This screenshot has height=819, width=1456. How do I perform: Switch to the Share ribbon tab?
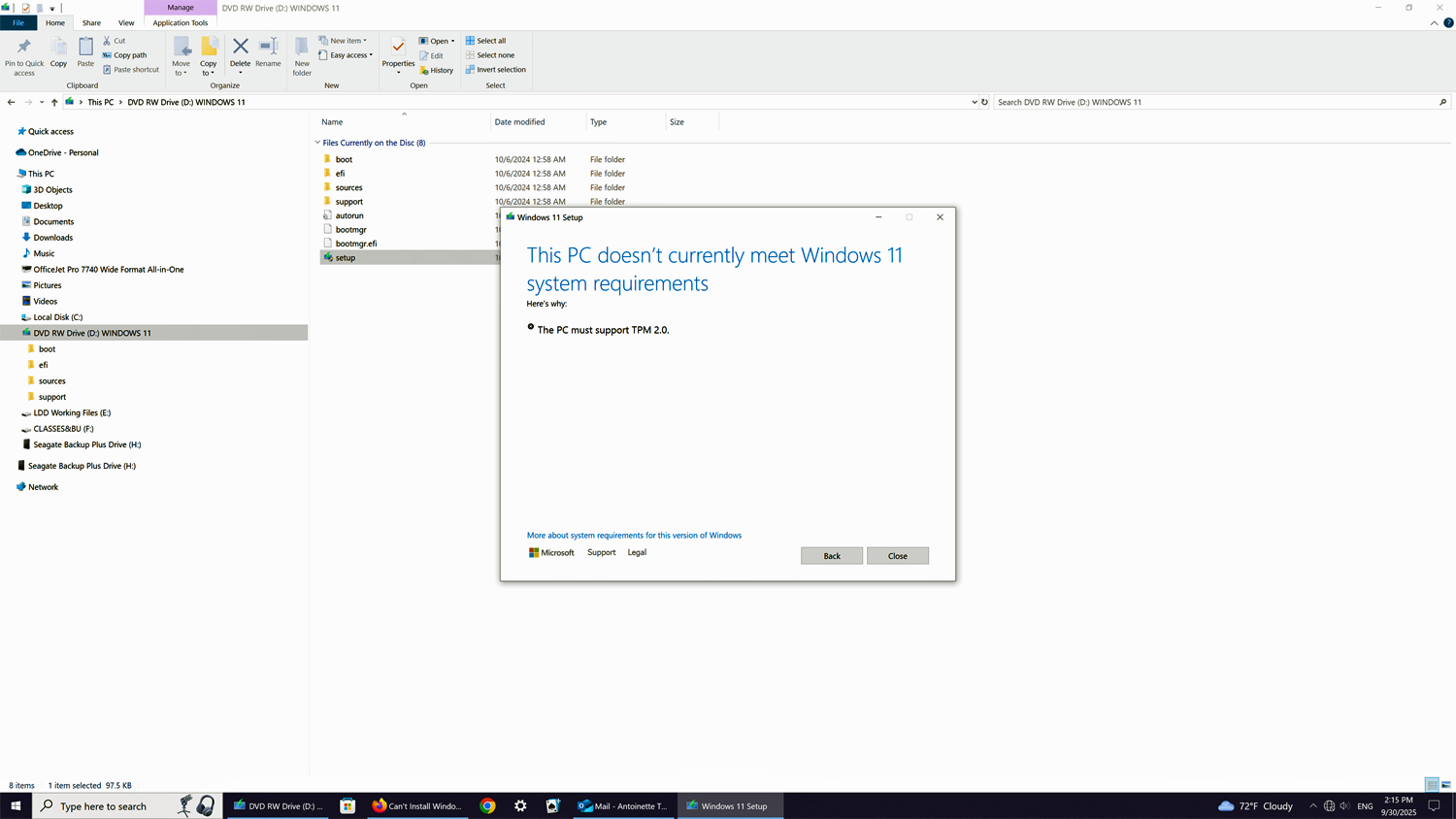[91, 22]
